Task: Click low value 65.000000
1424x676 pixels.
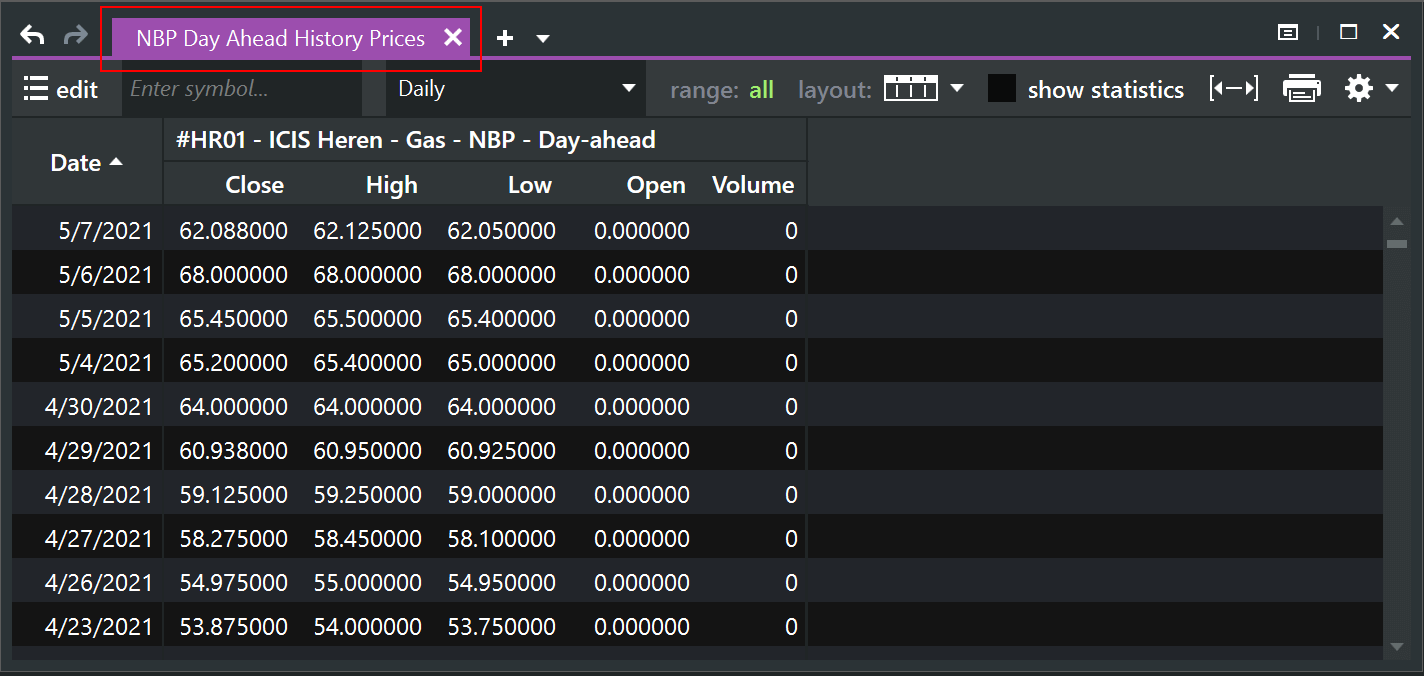Action: coord(501,363)
